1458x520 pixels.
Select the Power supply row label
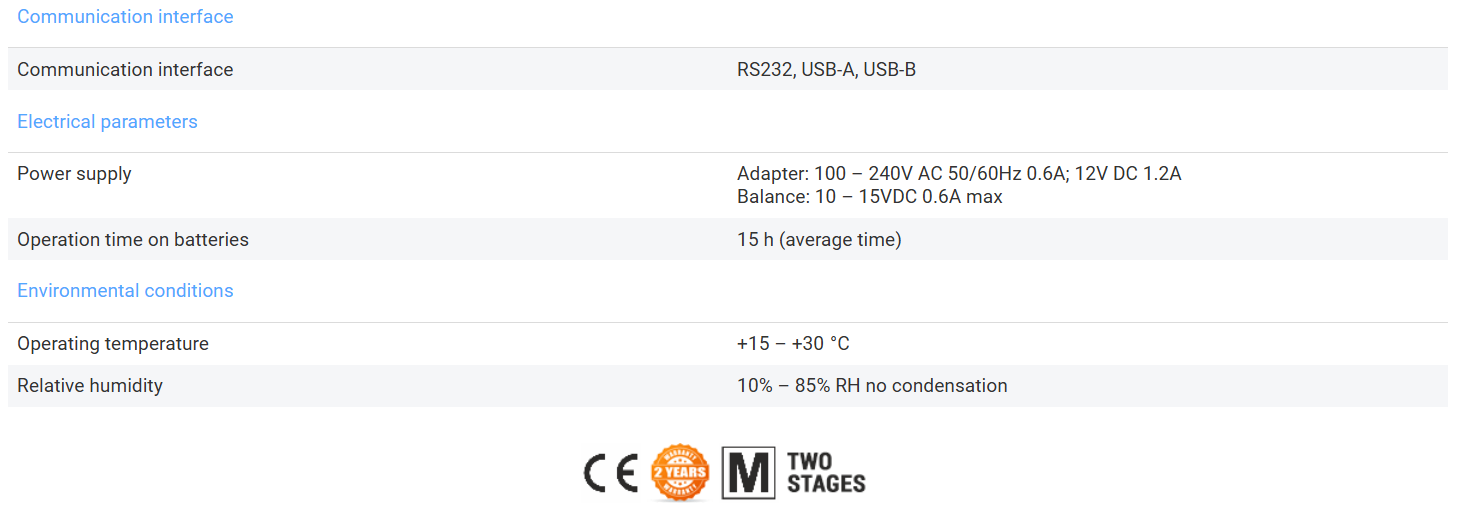click(74, 174)
